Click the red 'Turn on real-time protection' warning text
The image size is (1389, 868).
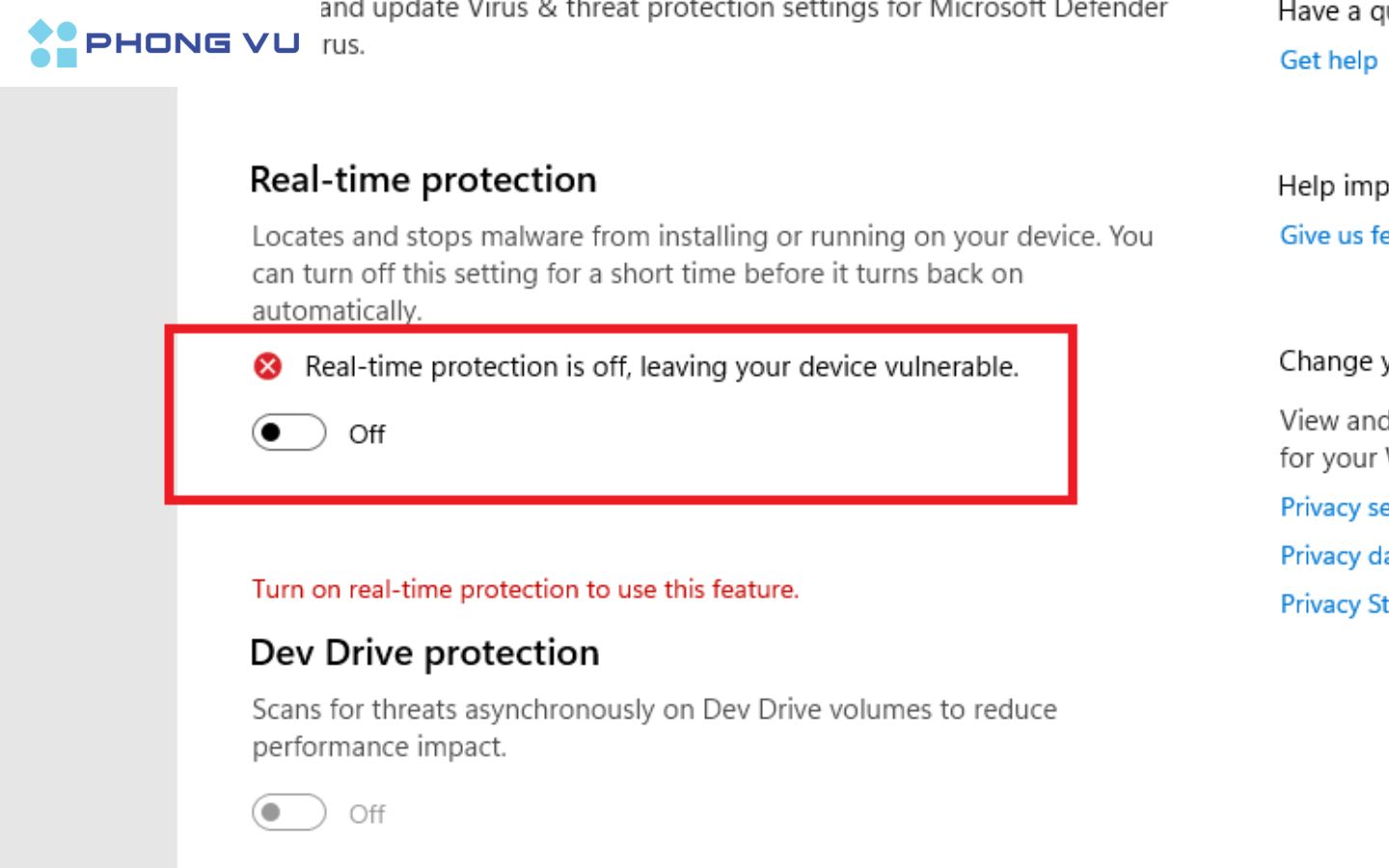(525, 588)
